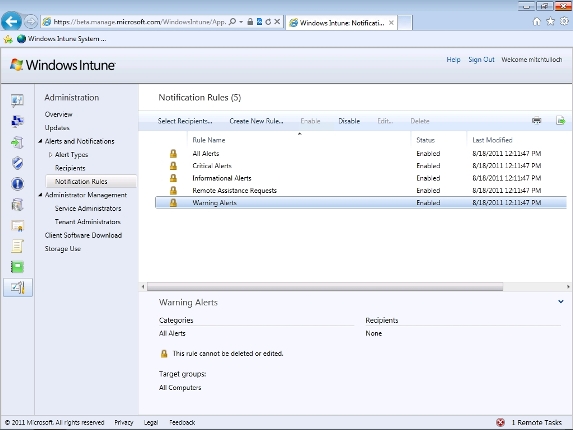The height and width of the screenshot is (430, 573).
Task: Open the Alerts workspace icon
Action: coord(17,184)
